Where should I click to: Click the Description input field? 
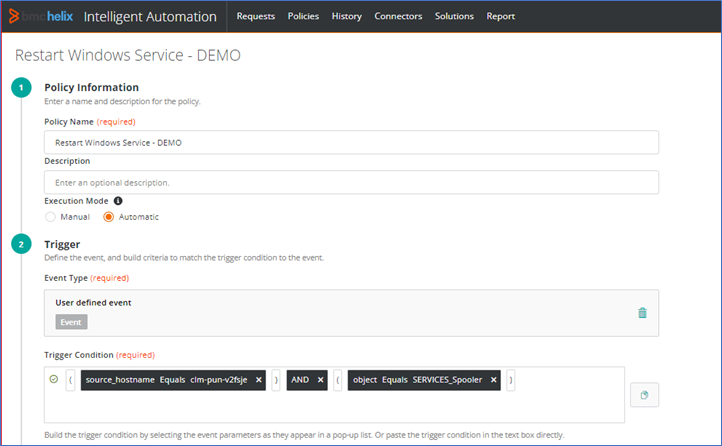(x=351, y=182)
